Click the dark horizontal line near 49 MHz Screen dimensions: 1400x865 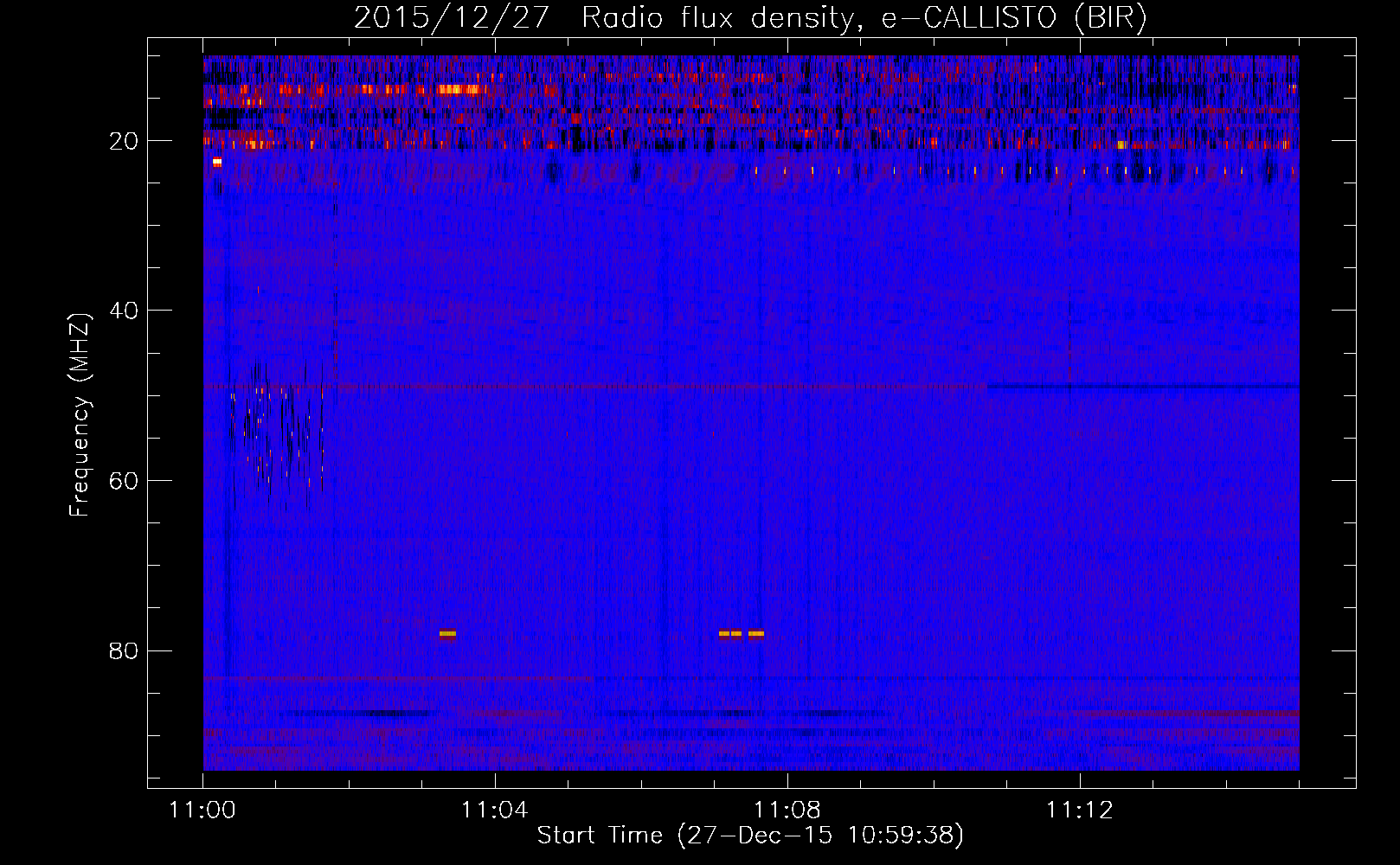[1142, 387]
